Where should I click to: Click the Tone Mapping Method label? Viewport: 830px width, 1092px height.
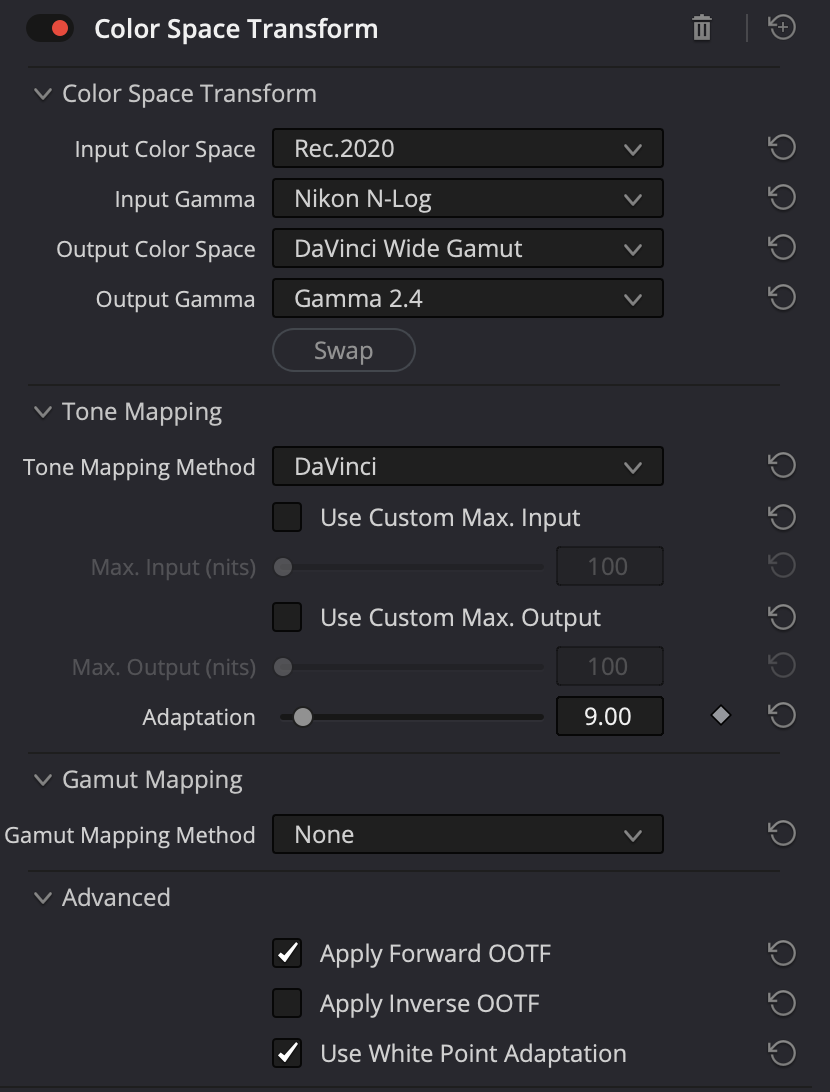point(139,467)
